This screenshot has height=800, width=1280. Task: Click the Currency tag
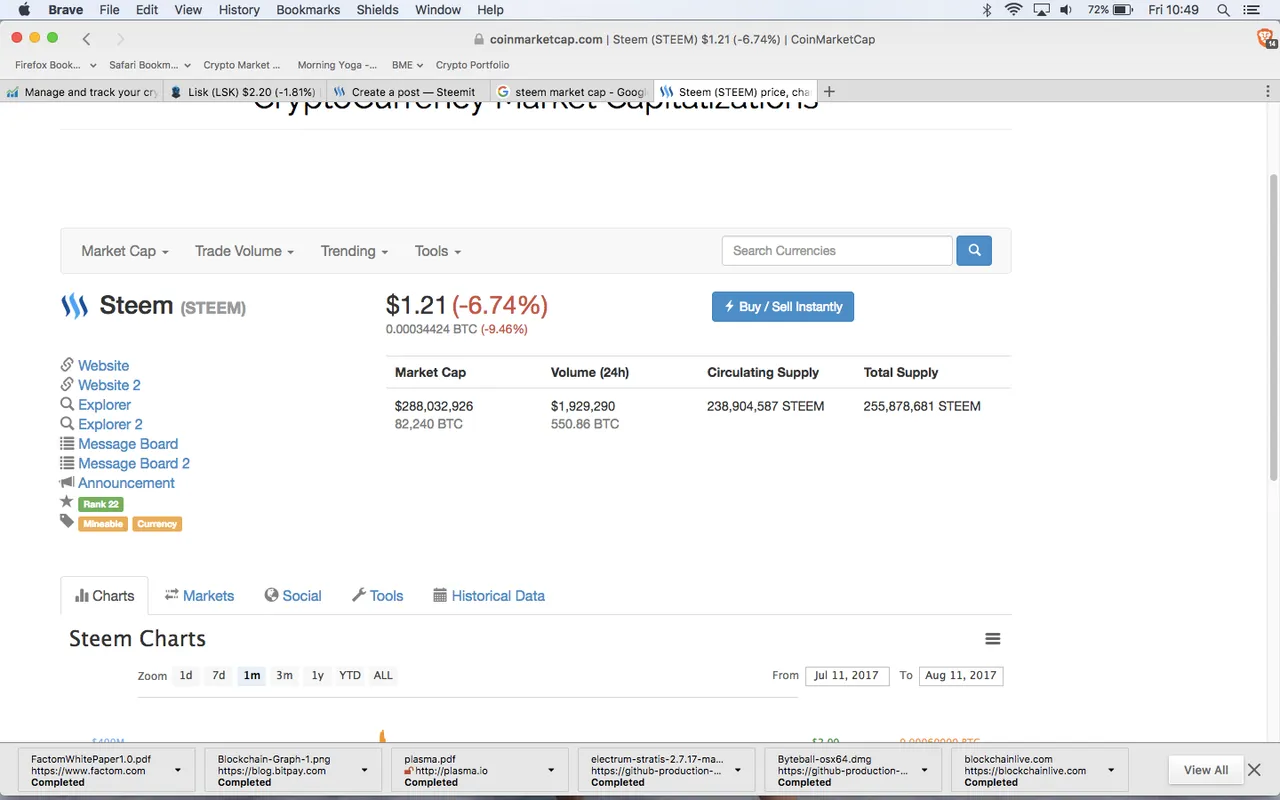(157, 524)
